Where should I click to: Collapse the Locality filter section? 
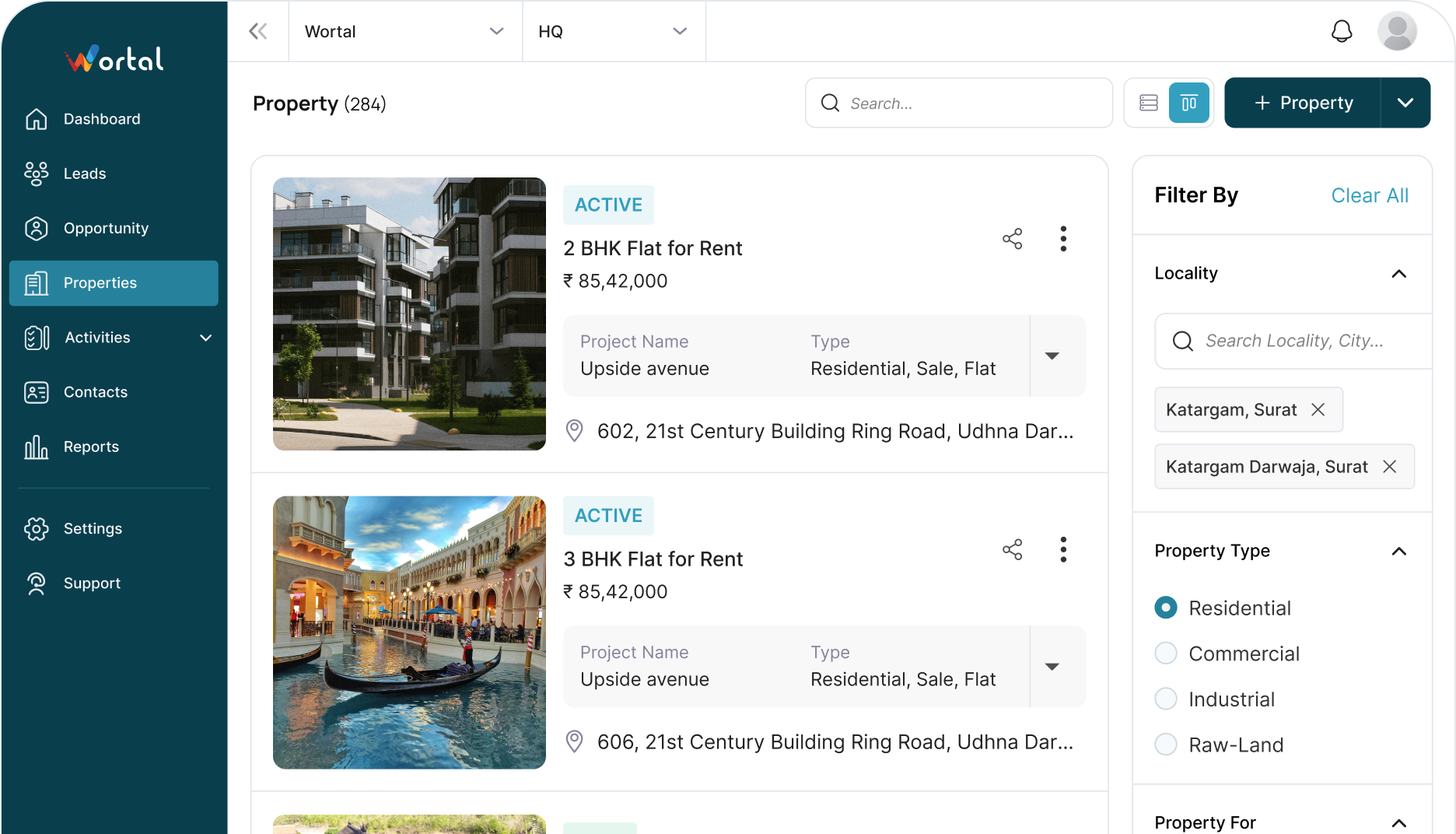coord(1398,274)
